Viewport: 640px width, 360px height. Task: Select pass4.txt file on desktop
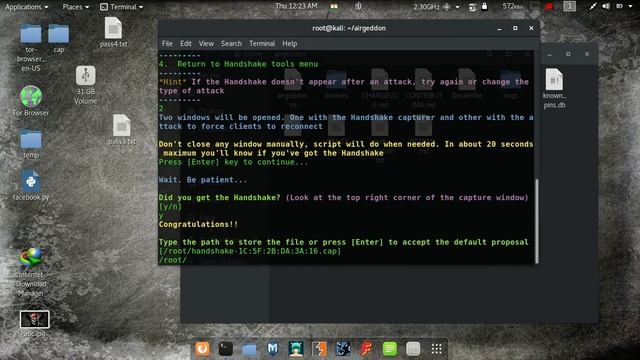click(x=113, y=32)
